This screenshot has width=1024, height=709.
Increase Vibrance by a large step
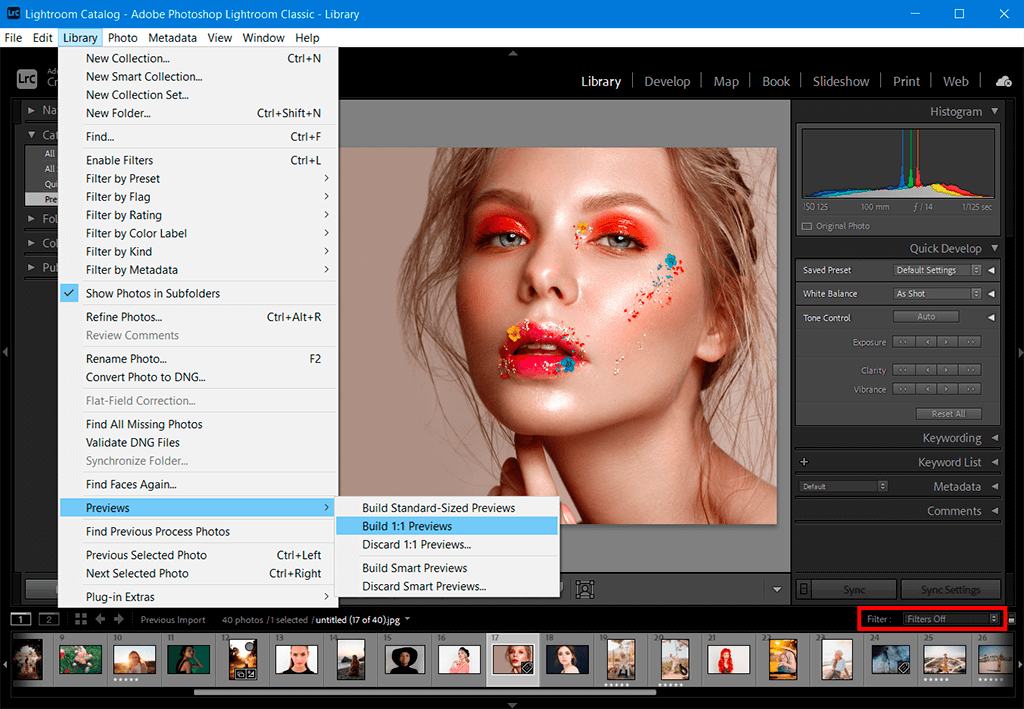pyautogui.click(x=970, y=388)
